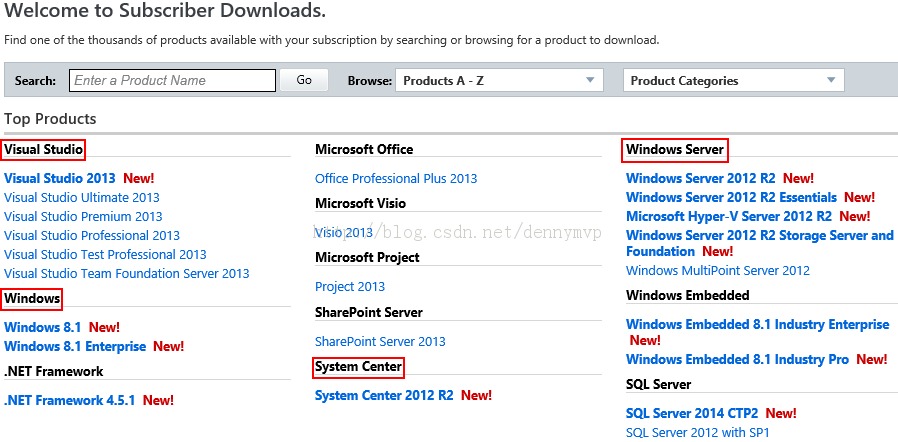Viewport: 898px width, 442px height.
Task: Click the Windows Embedded category heading
Action: (x=687, y=295)
